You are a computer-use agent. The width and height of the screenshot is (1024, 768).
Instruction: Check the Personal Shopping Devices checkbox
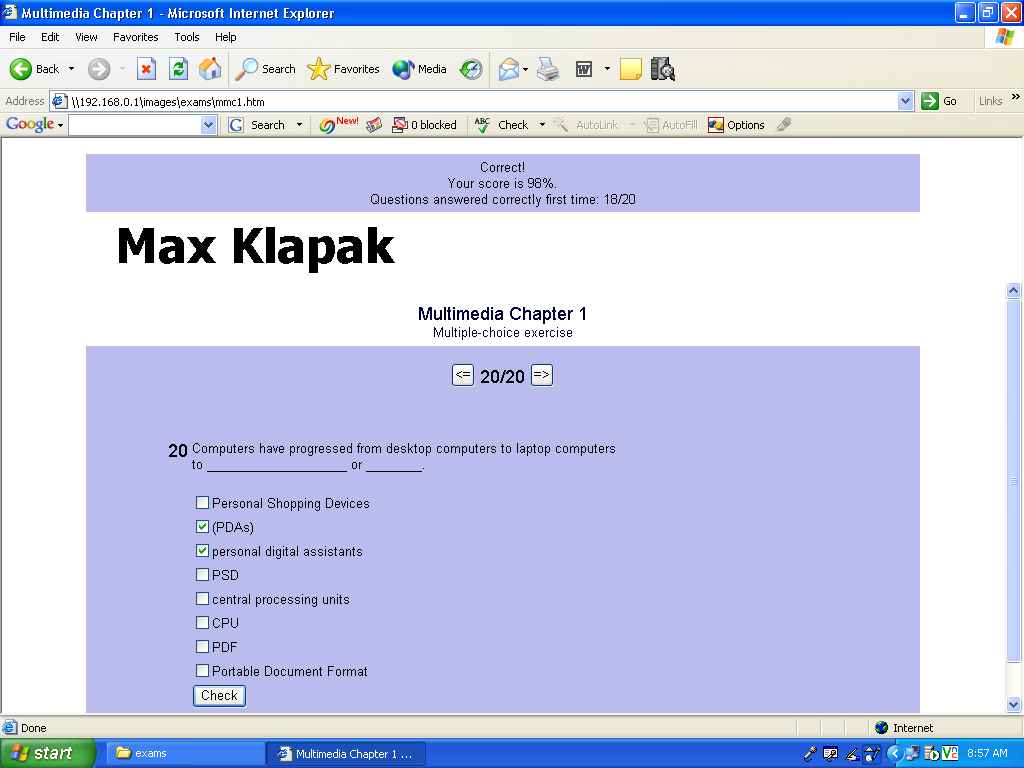pyautogui.click(x=203, y=503)
